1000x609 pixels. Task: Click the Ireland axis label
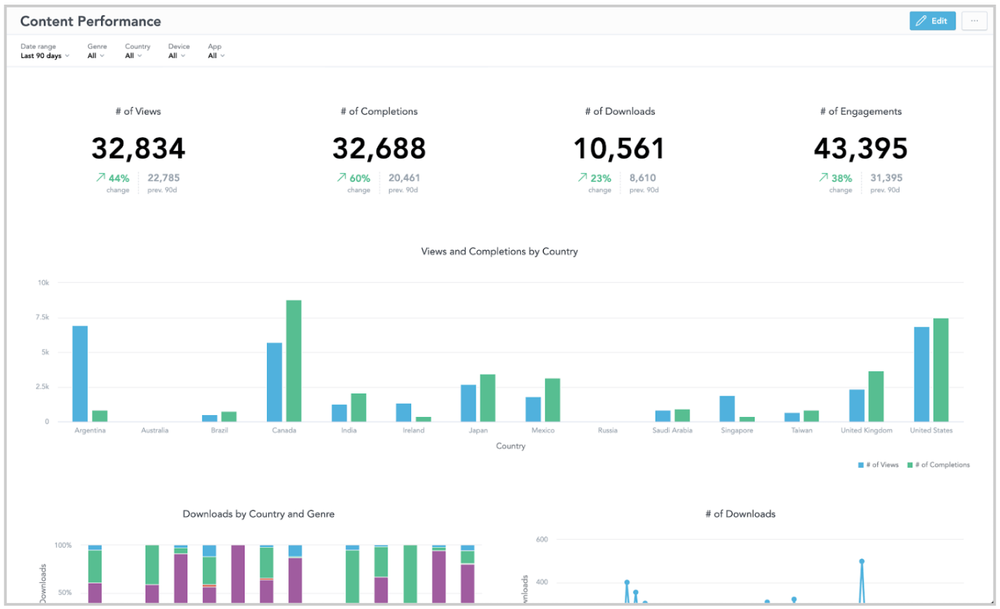413,430
